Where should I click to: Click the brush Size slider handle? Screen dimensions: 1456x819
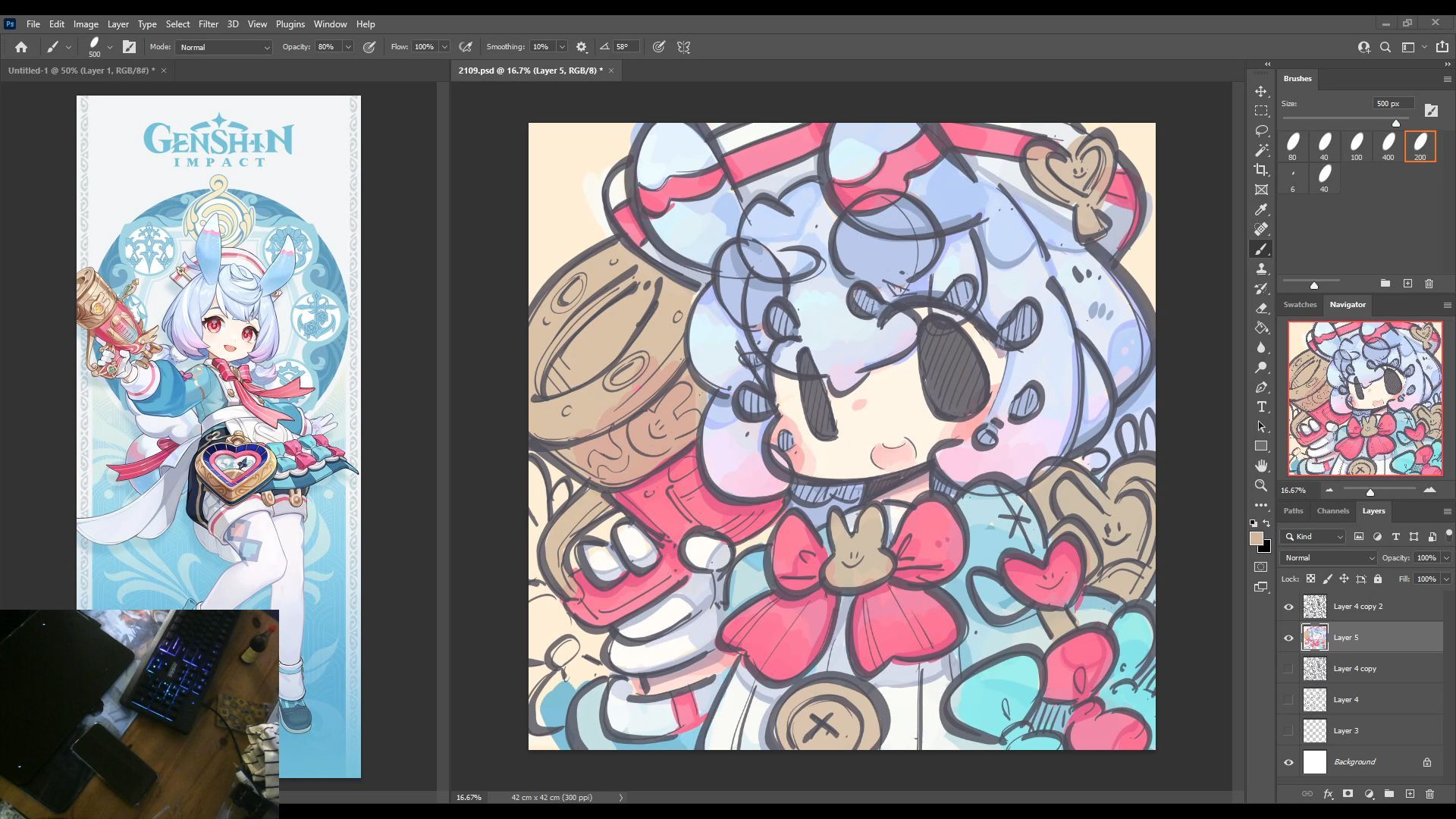[1395, 123]
